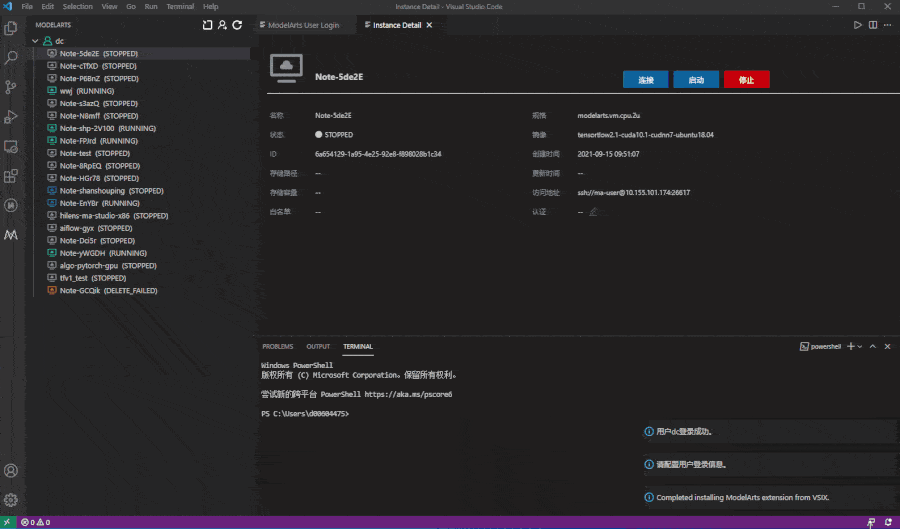Open the View menu

point(109,6)
